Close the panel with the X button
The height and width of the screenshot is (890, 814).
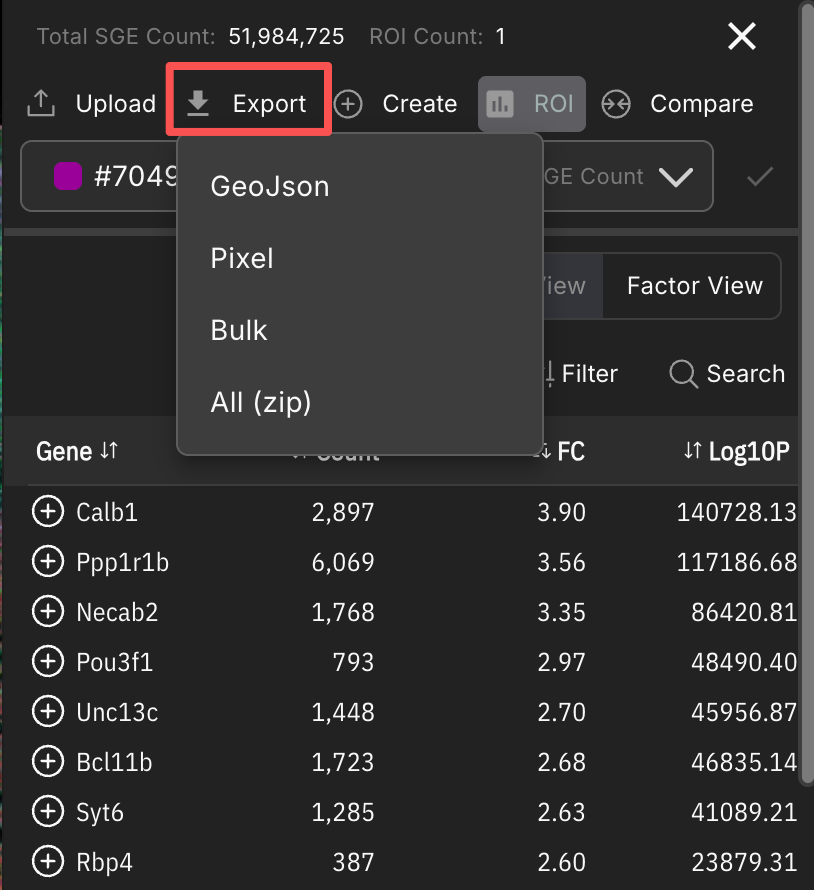pos(742,36)
